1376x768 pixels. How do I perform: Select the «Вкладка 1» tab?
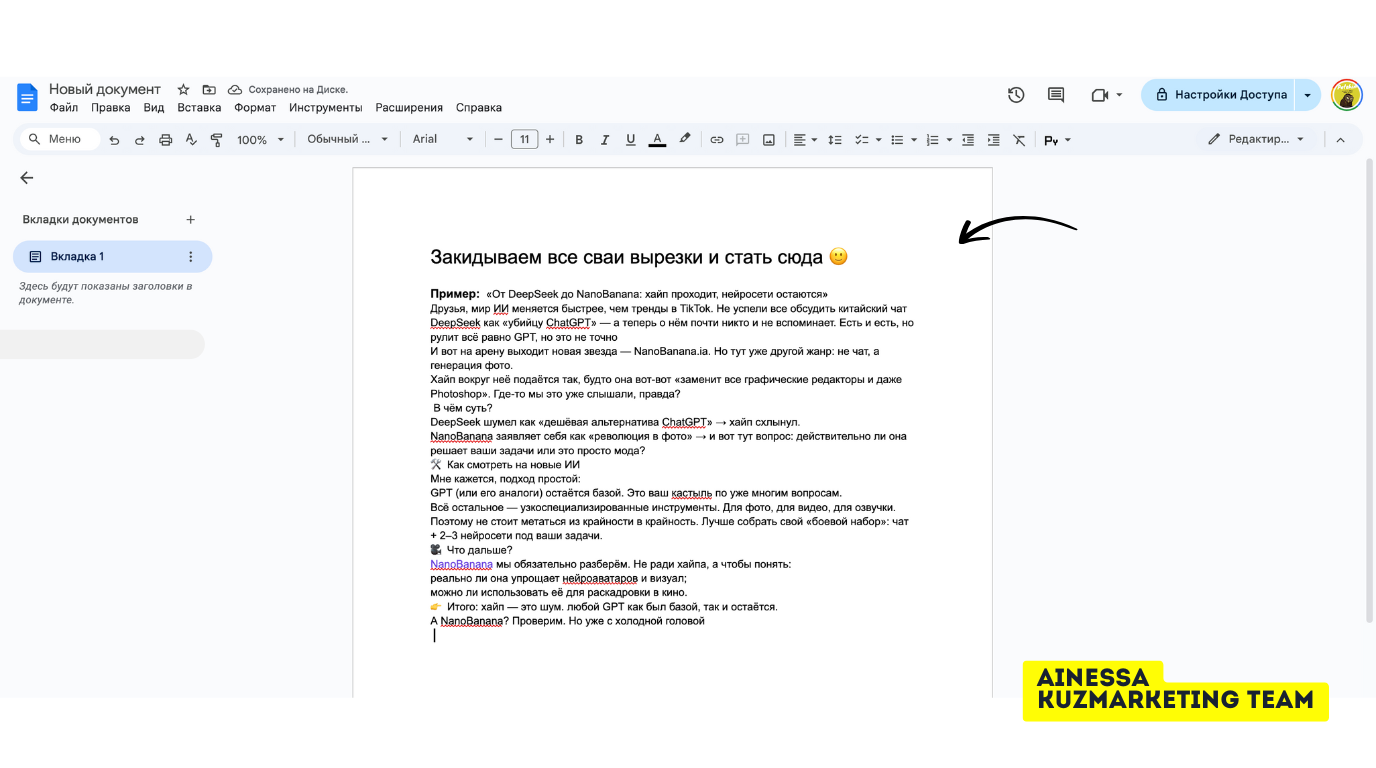click(x=112, y=257)
